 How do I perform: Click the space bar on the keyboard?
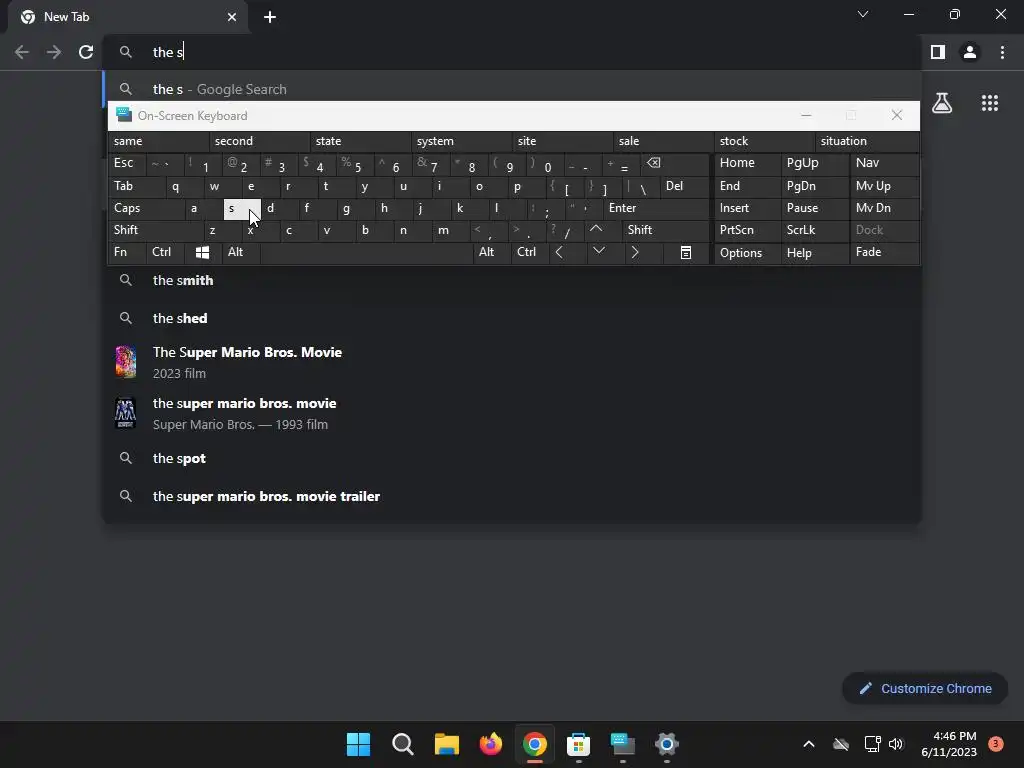pyautogui.click(x=366, y=253)
